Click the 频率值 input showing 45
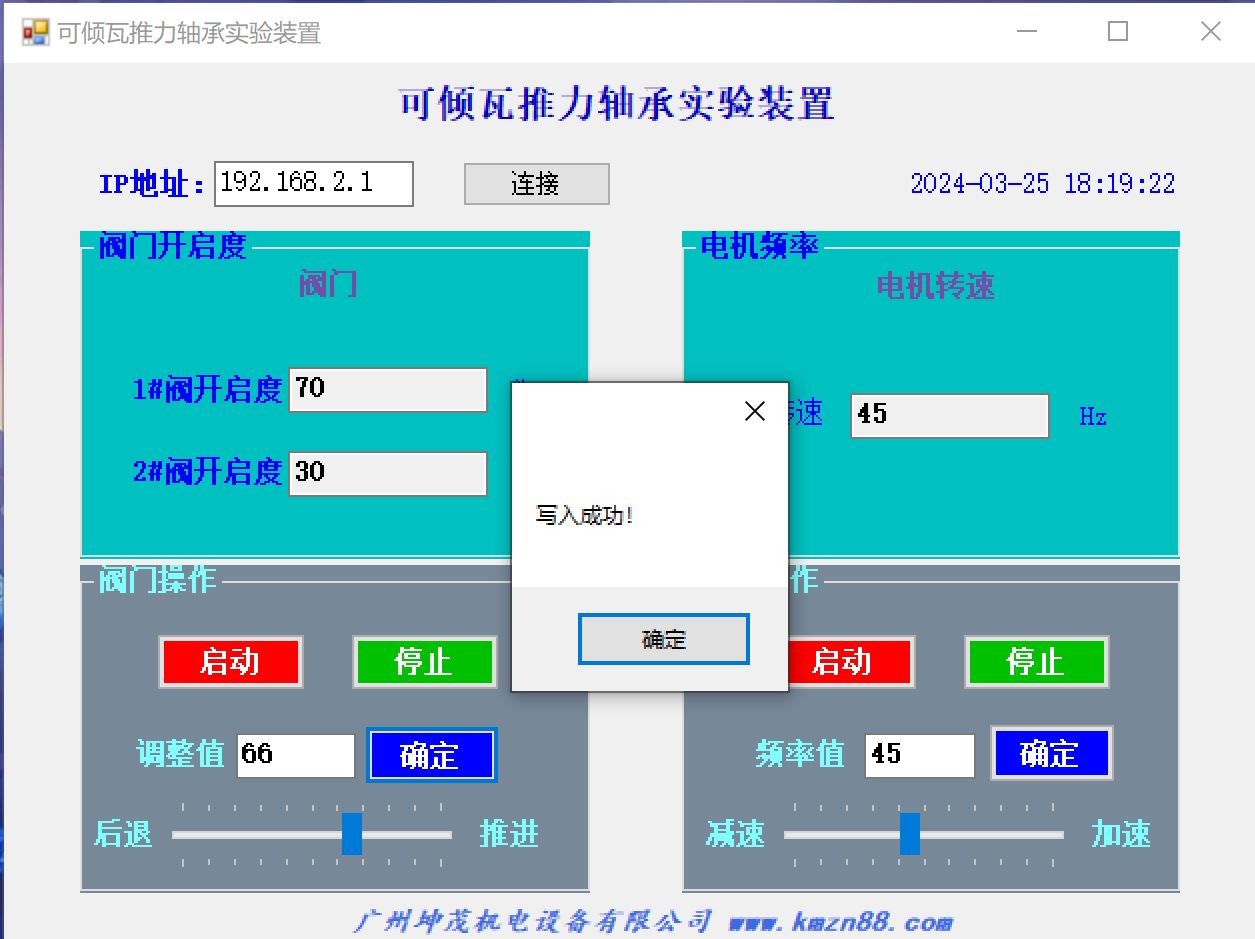Screen dimensions: 1255x939 pos(918,755)
